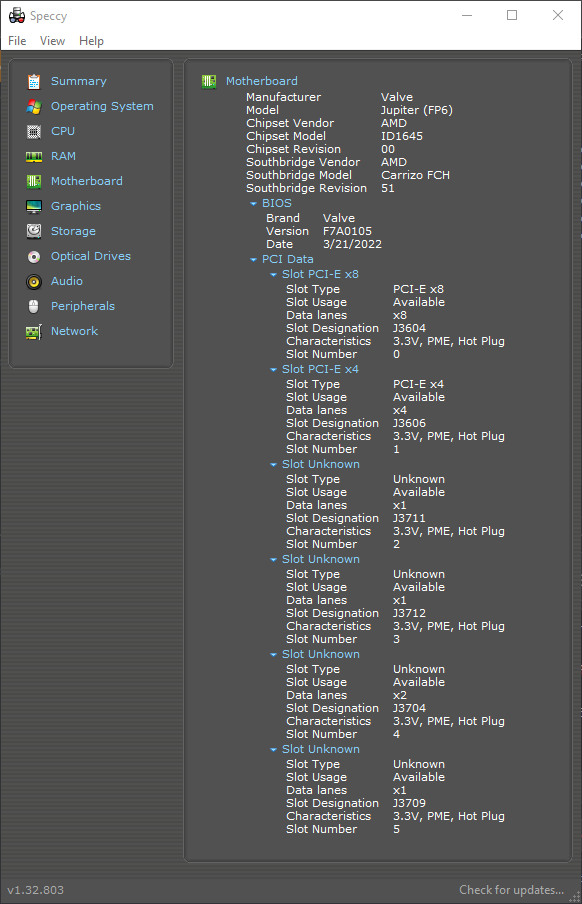This screenshot has height=904, width=582.
Task: Click the Optical Drives disc icon
Action: tap(35, 256)
